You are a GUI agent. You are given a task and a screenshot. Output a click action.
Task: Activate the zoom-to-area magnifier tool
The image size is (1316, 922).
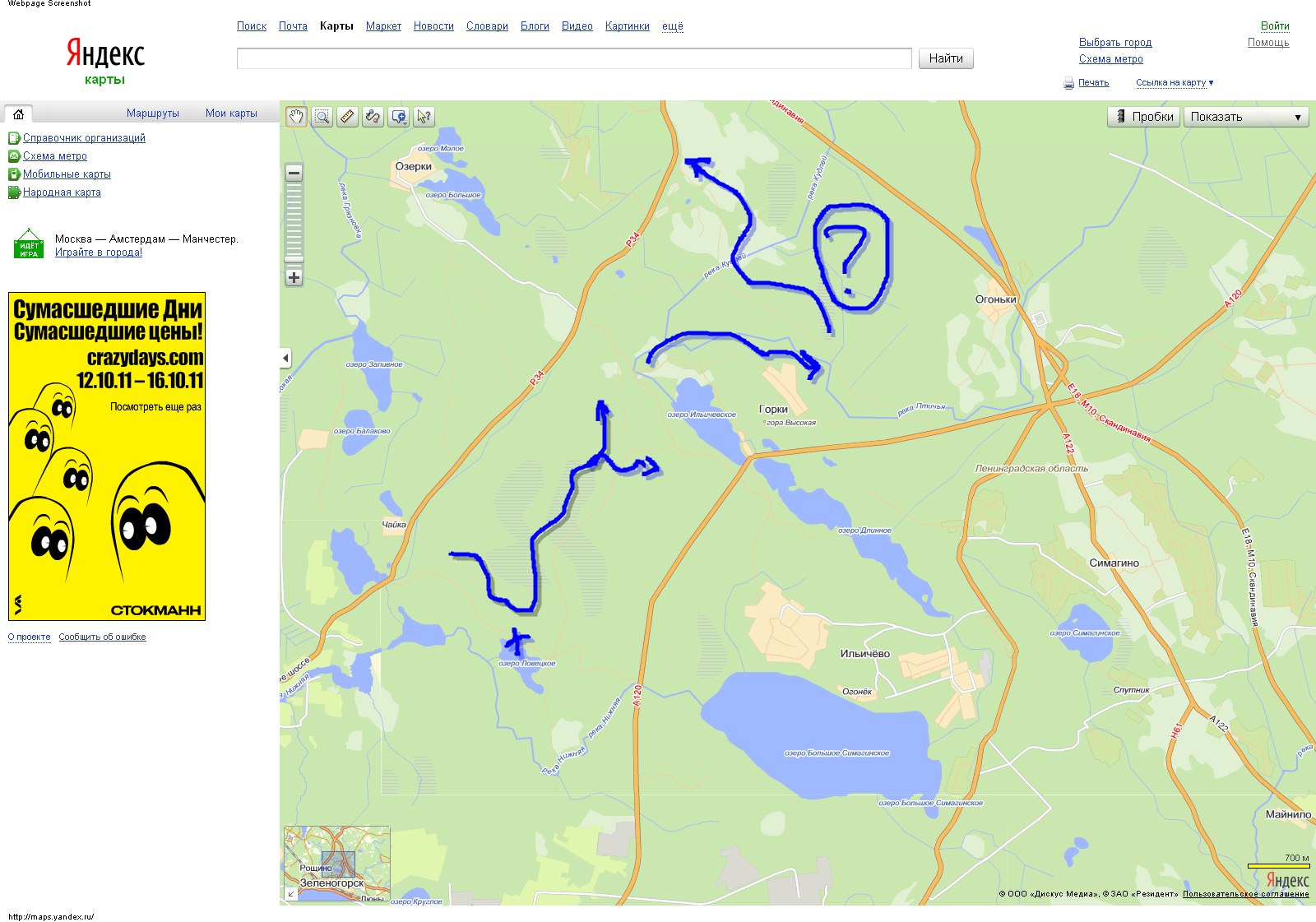(x=322, y=117)
